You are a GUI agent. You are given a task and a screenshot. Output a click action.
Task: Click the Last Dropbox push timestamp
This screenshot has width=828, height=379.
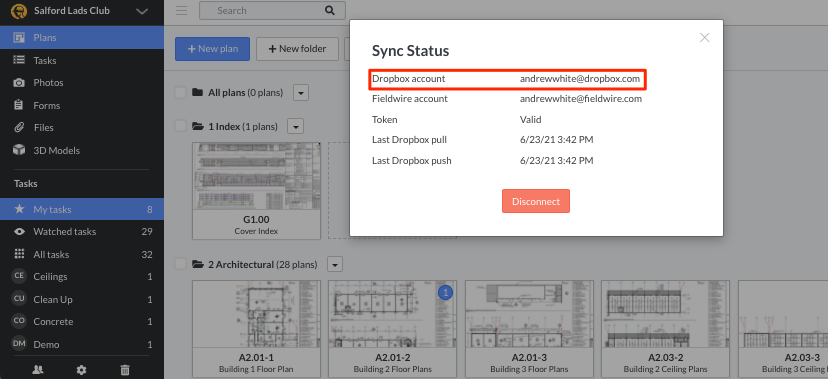[557, 160]
